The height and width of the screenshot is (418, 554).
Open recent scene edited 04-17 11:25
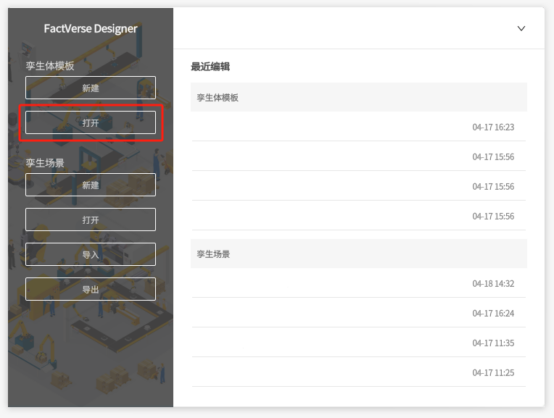(359, 372)
